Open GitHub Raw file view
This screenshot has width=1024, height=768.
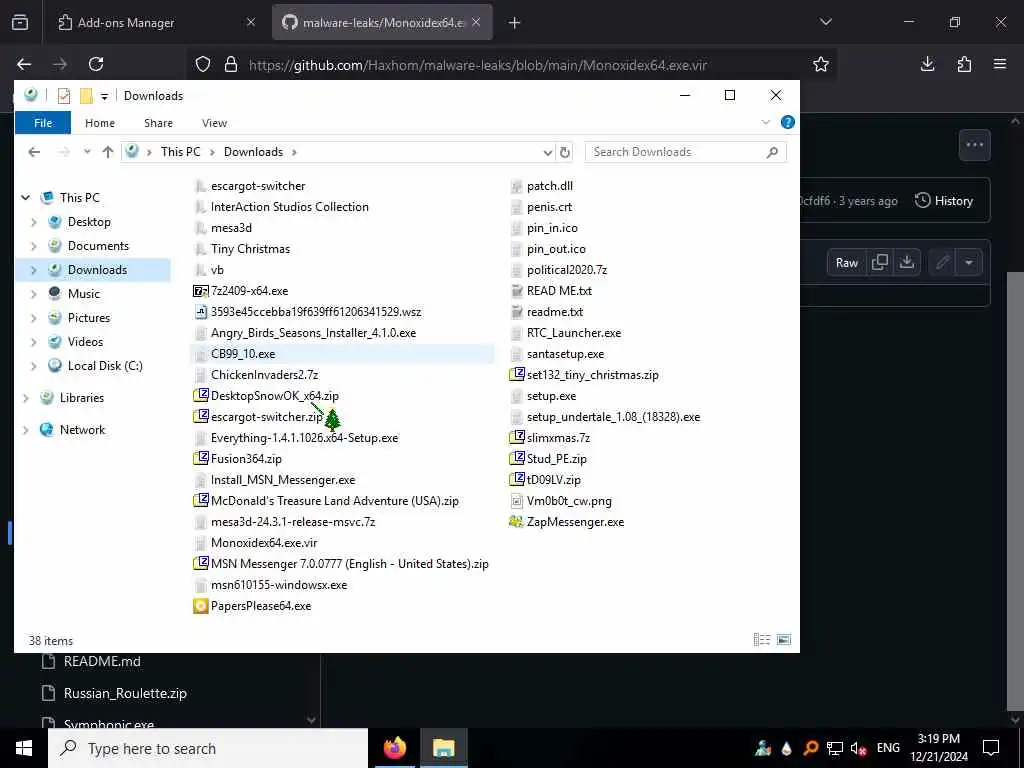pyautogui.click(x=846, y=263)
